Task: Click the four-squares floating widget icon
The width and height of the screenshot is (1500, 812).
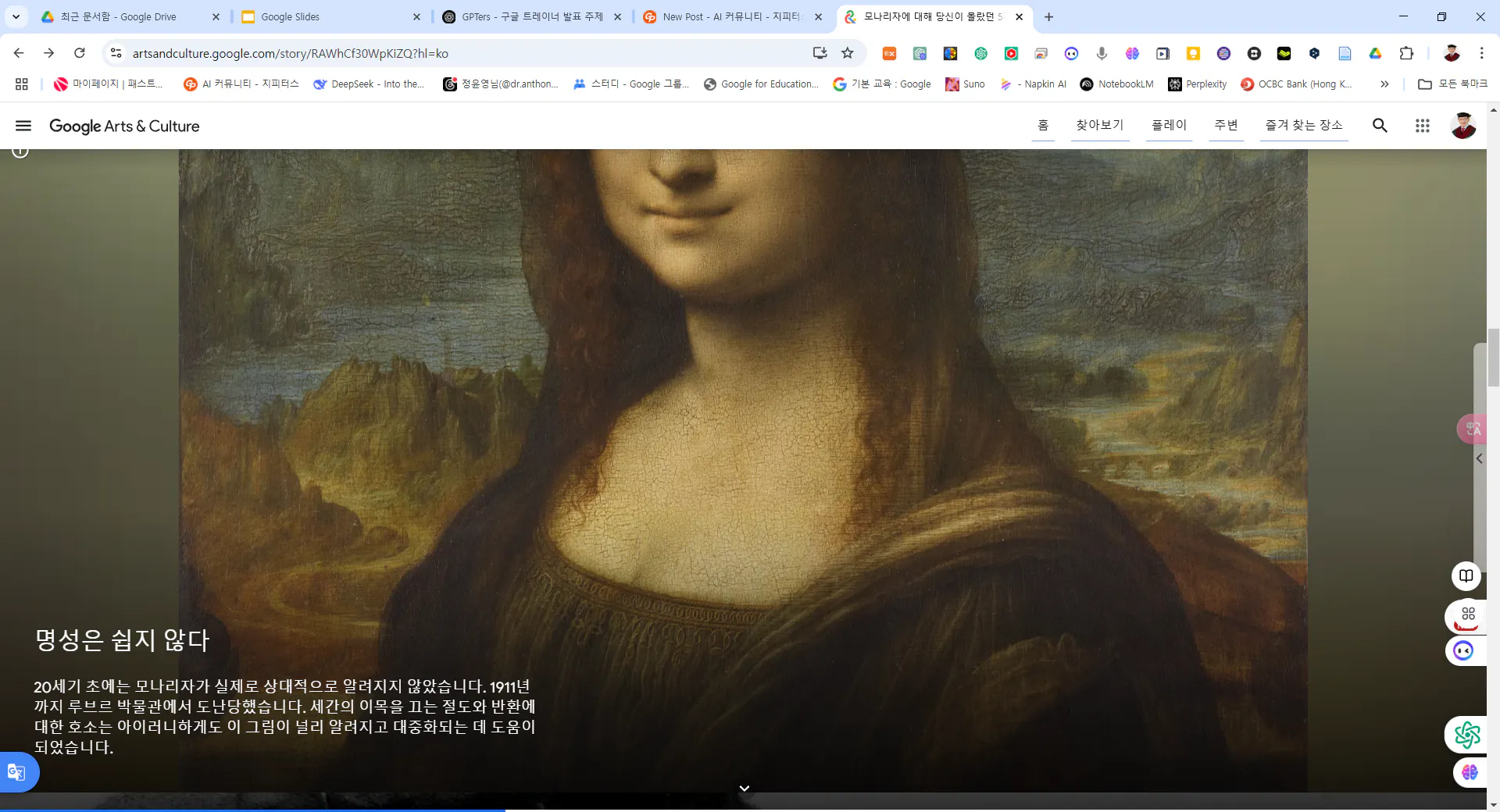Action: [1467, 616]
